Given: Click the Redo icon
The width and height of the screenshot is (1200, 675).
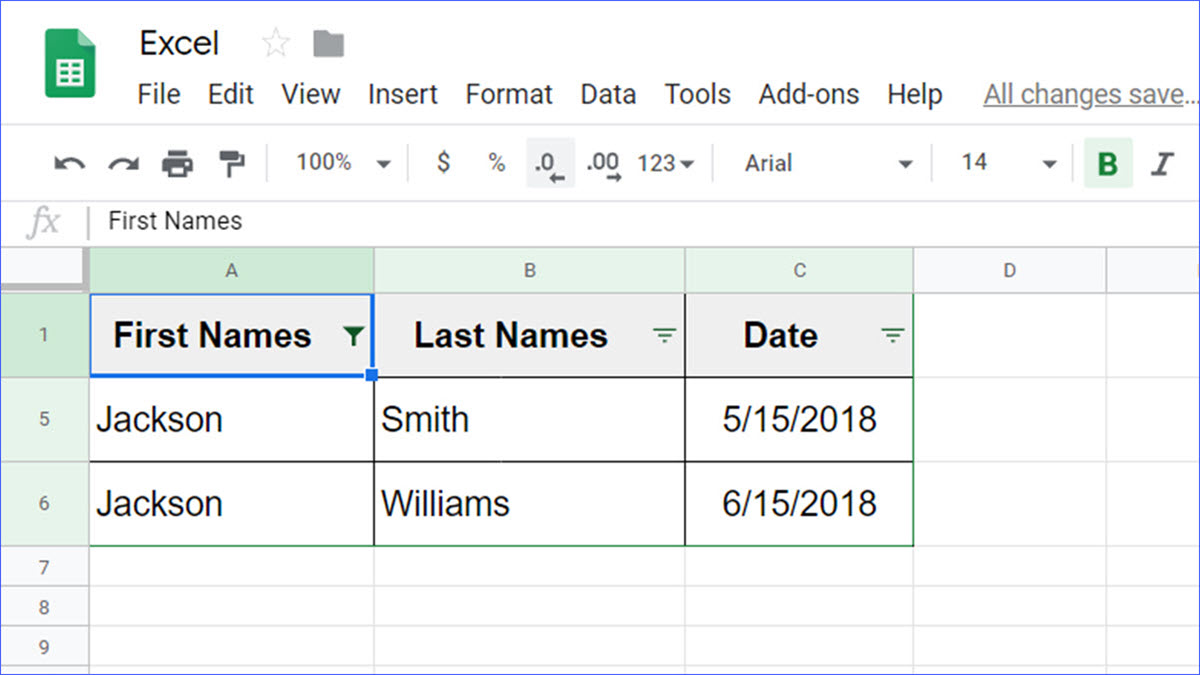Looking at the screenshot, I should coord(122,163).
